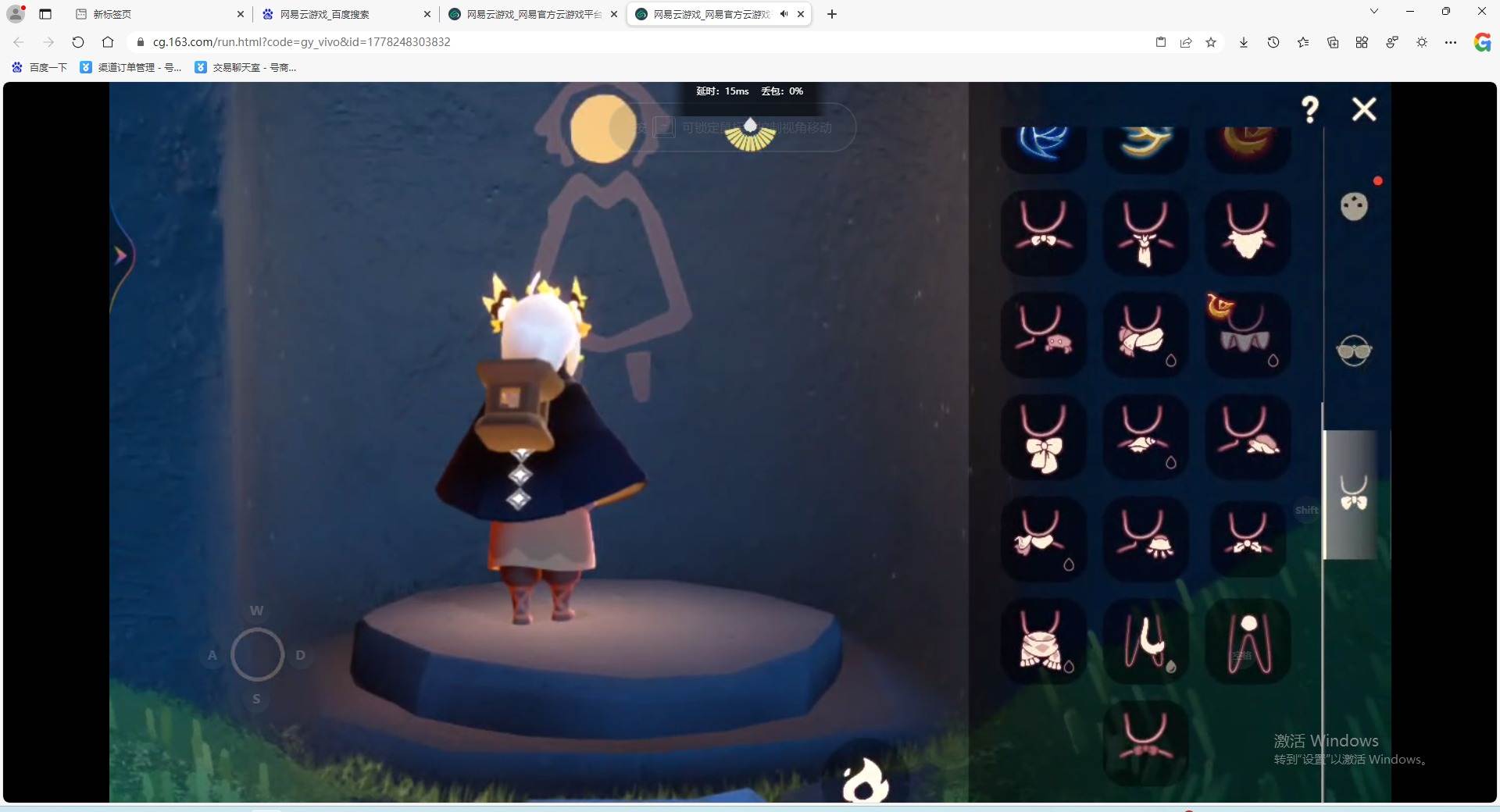Close the 新标签页 tab

[241, 14]
